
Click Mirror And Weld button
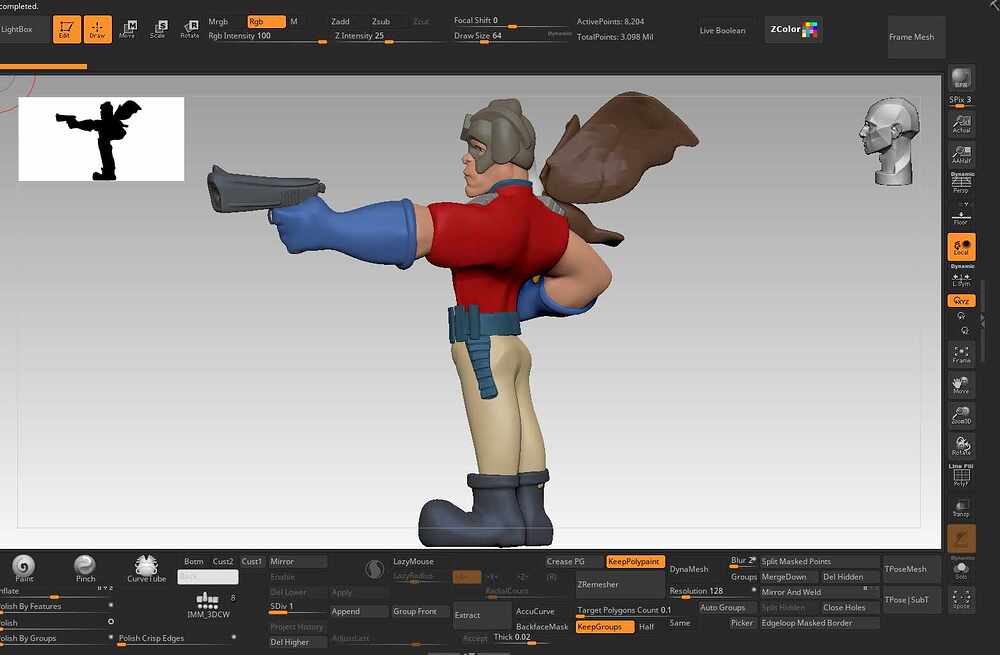click(x=819, y=592)
